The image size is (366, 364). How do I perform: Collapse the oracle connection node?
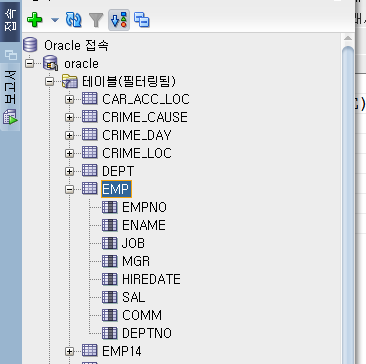[x=30, y=63]
